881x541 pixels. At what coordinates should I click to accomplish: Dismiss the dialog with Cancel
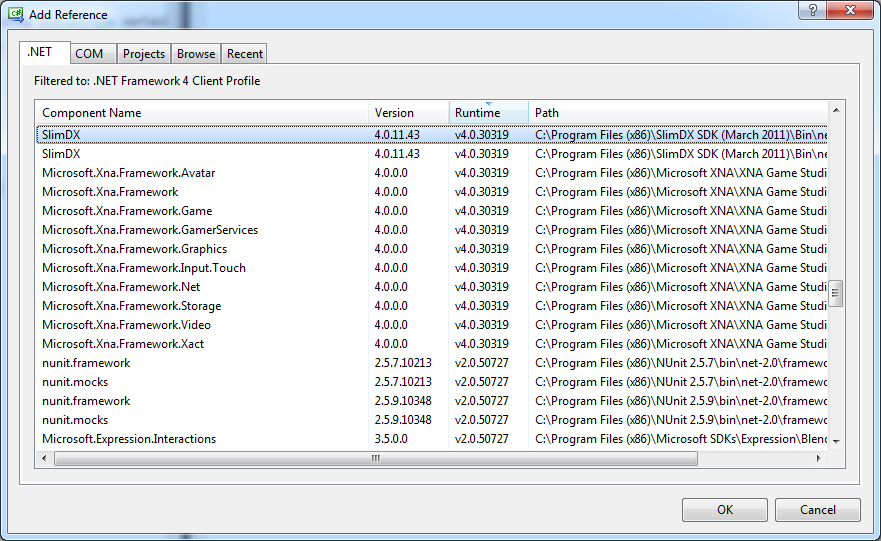[818, 510]
